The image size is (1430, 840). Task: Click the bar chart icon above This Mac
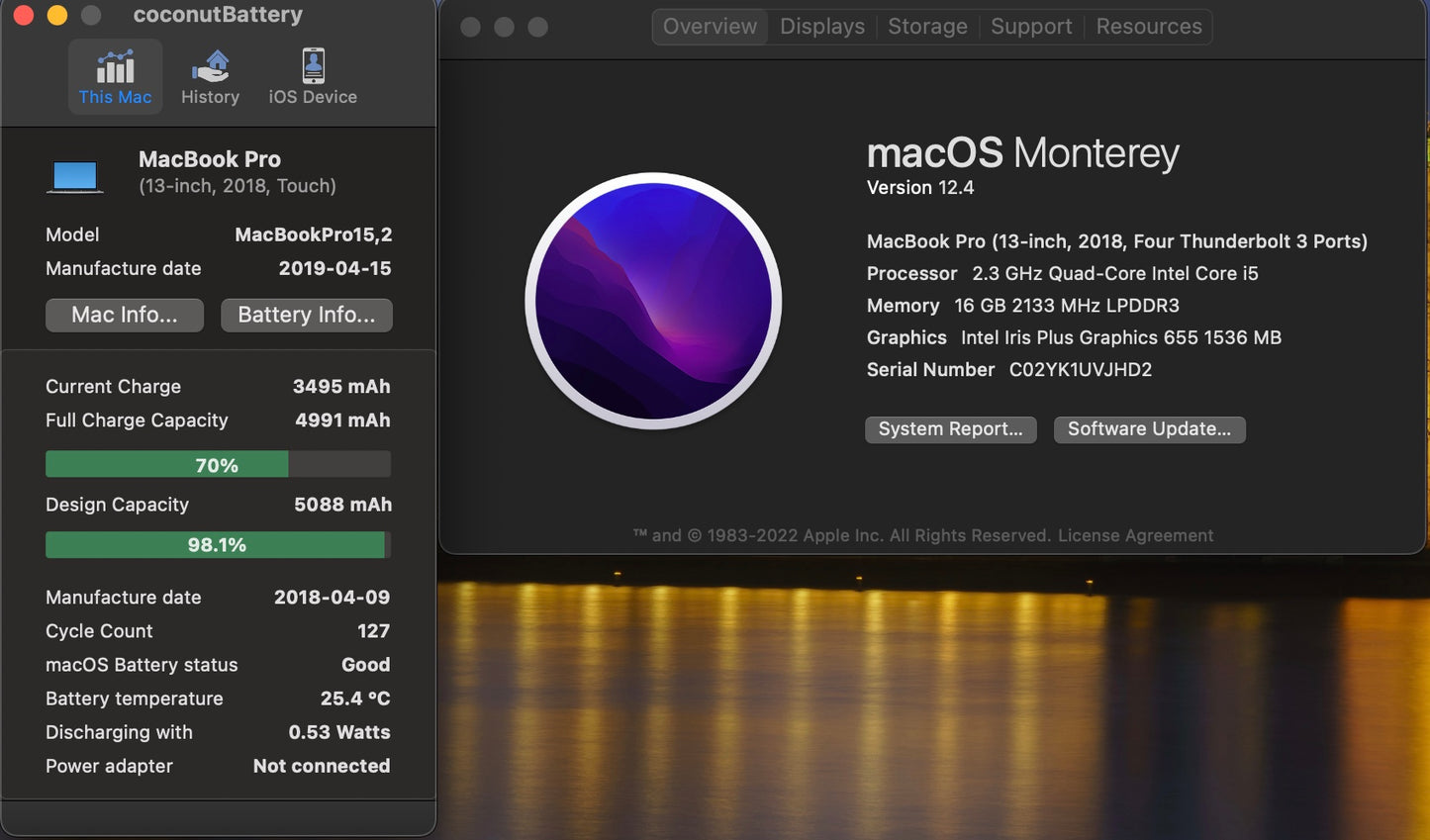tap(115, 65)
